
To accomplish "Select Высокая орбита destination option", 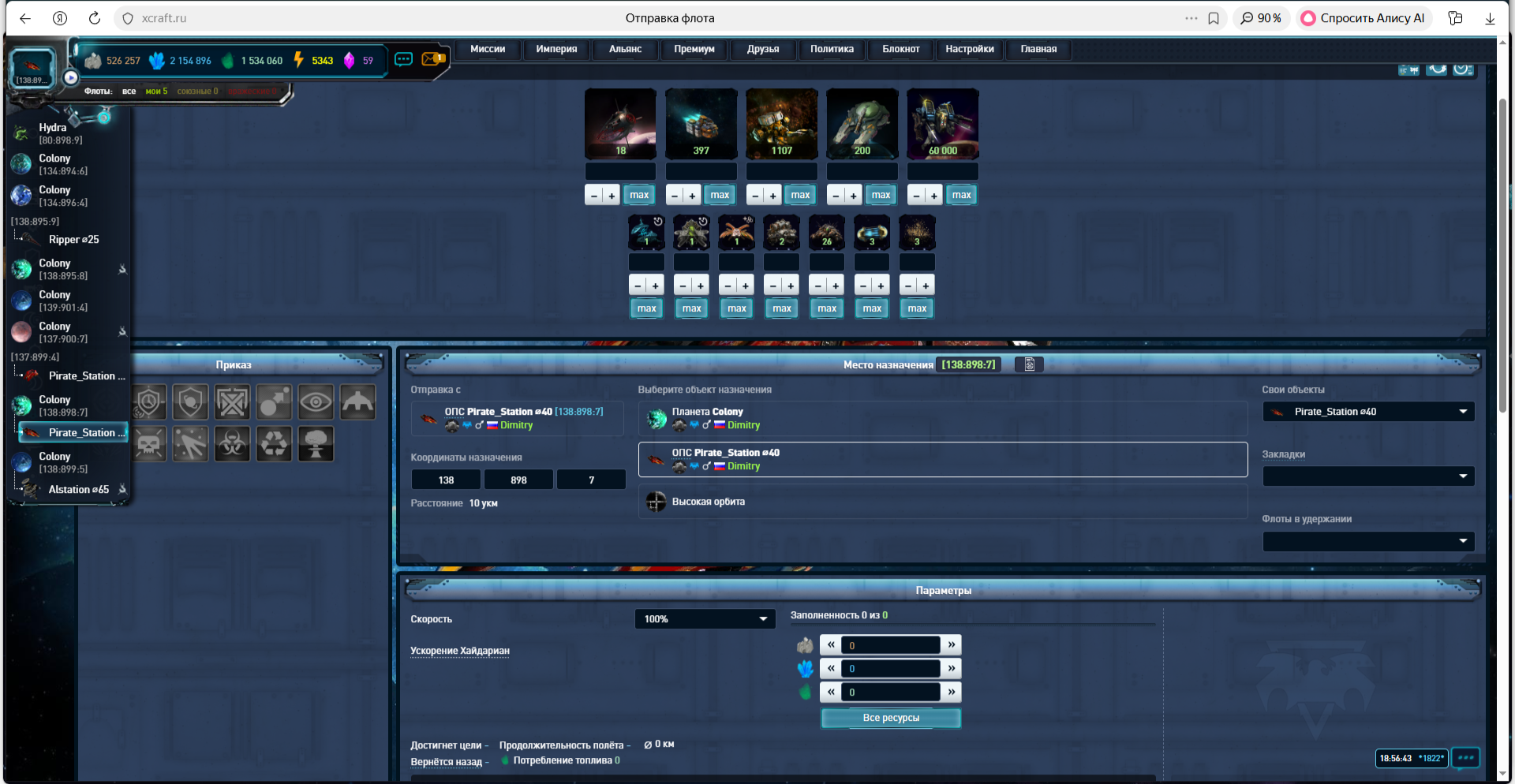I will 942,502.
